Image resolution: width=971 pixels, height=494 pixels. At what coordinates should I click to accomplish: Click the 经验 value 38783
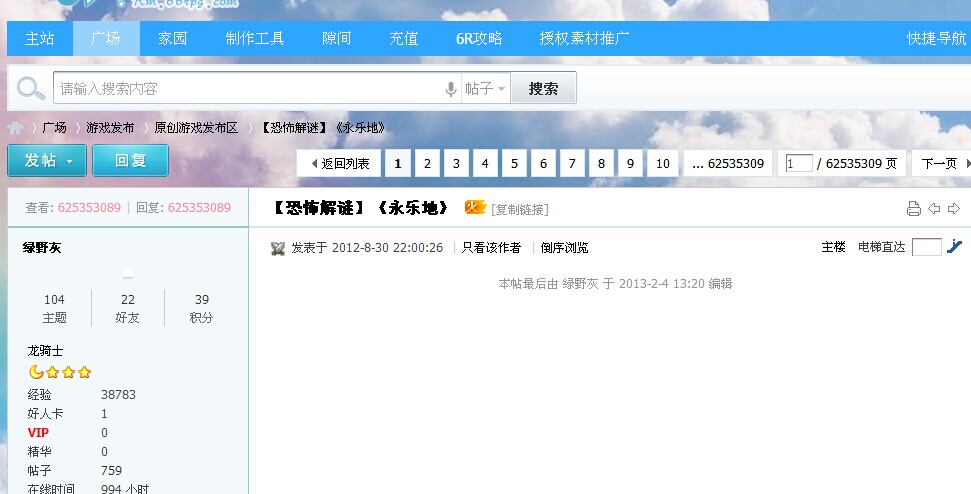pyautogui.click(x=118, y=394)
